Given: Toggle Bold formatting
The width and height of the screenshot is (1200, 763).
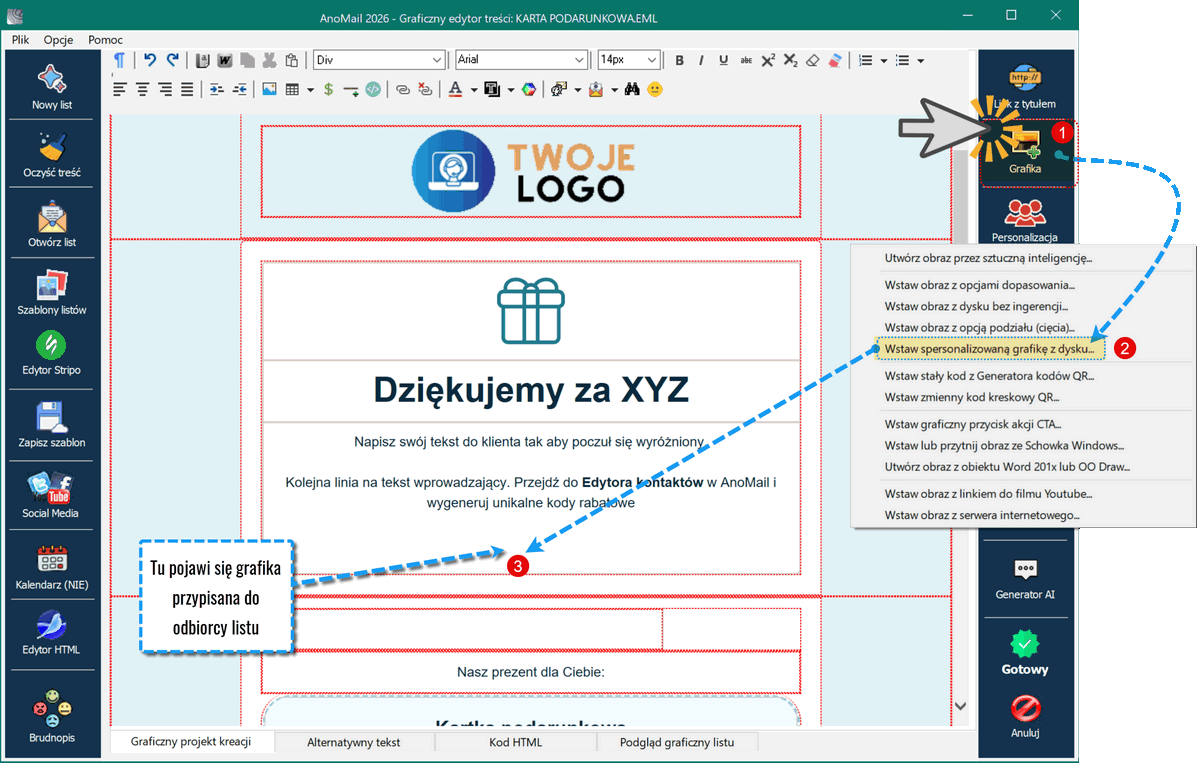Looking at the screenshot, I should (680, 60).
